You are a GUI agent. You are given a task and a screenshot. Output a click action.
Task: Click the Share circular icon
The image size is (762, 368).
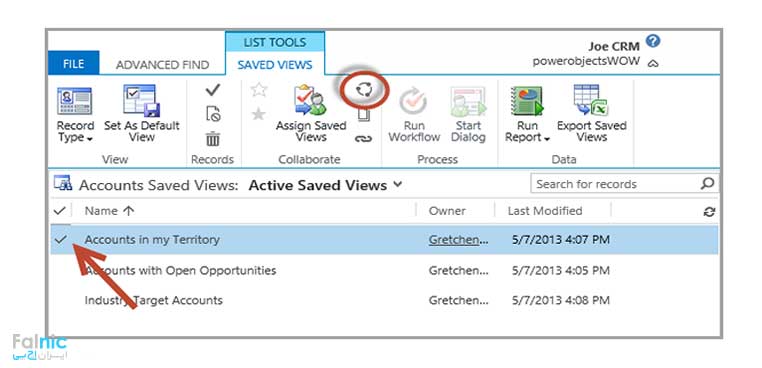tap(364, 89)
